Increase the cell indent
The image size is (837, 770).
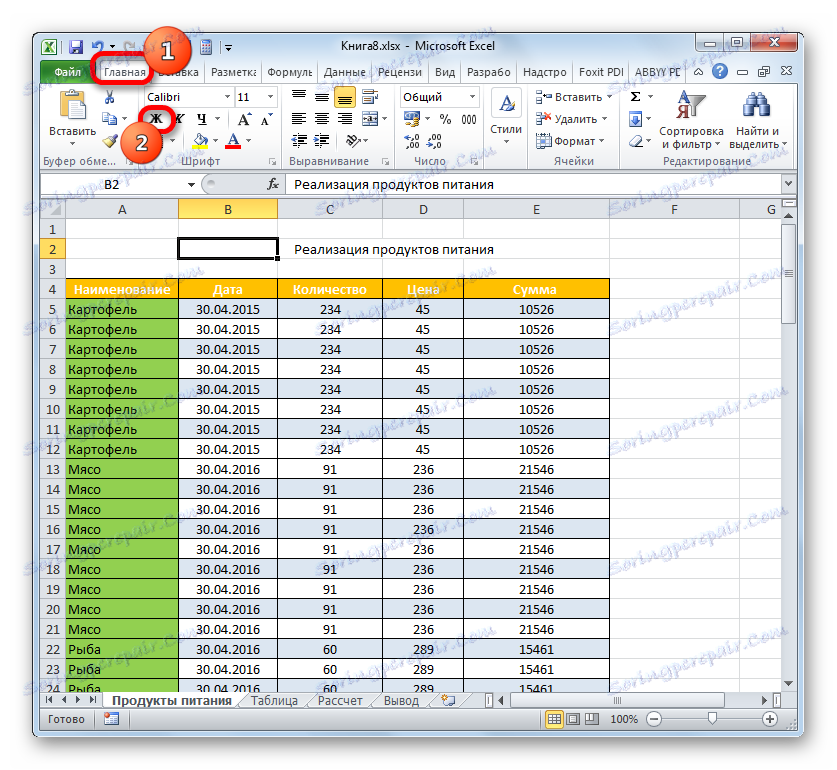coord(322,141)
